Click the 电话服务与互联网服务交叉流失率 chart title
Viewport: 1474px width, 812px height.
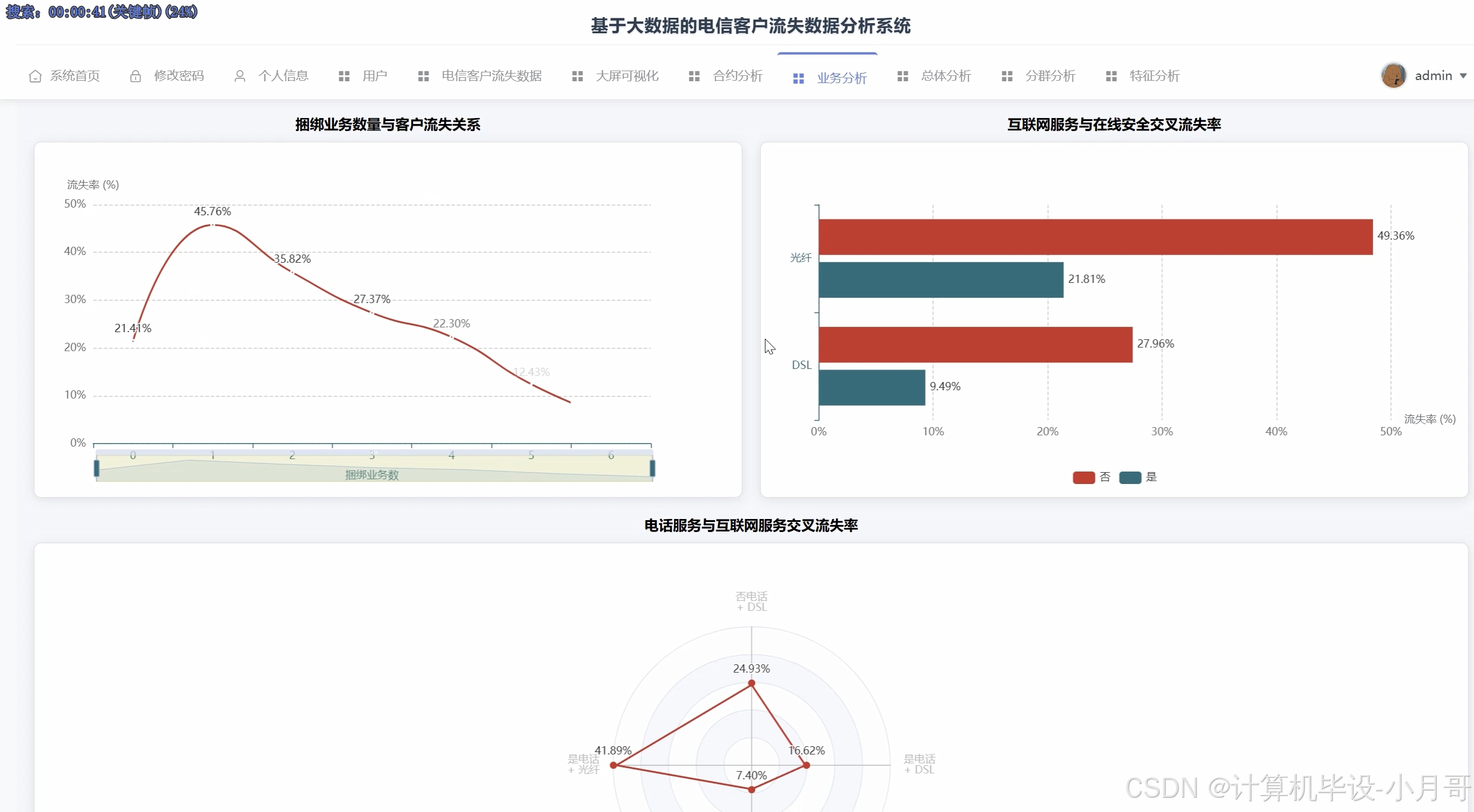point(751,526)
